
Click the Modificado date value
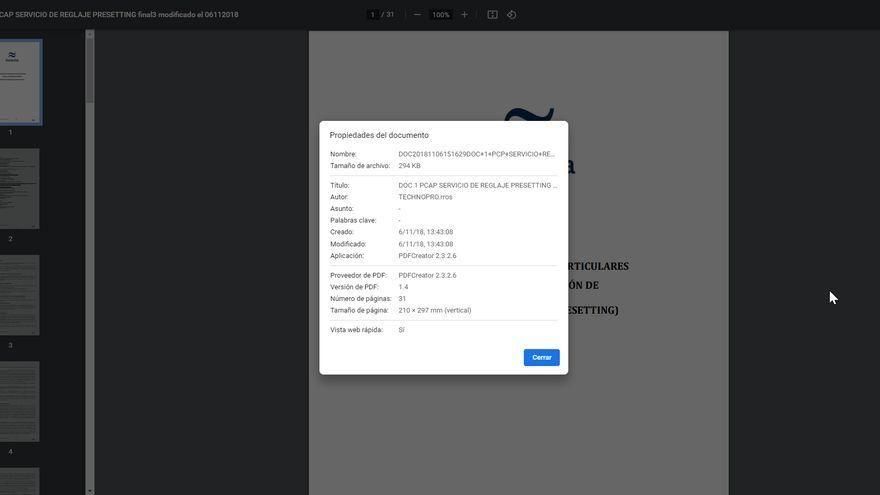[425, 244]
